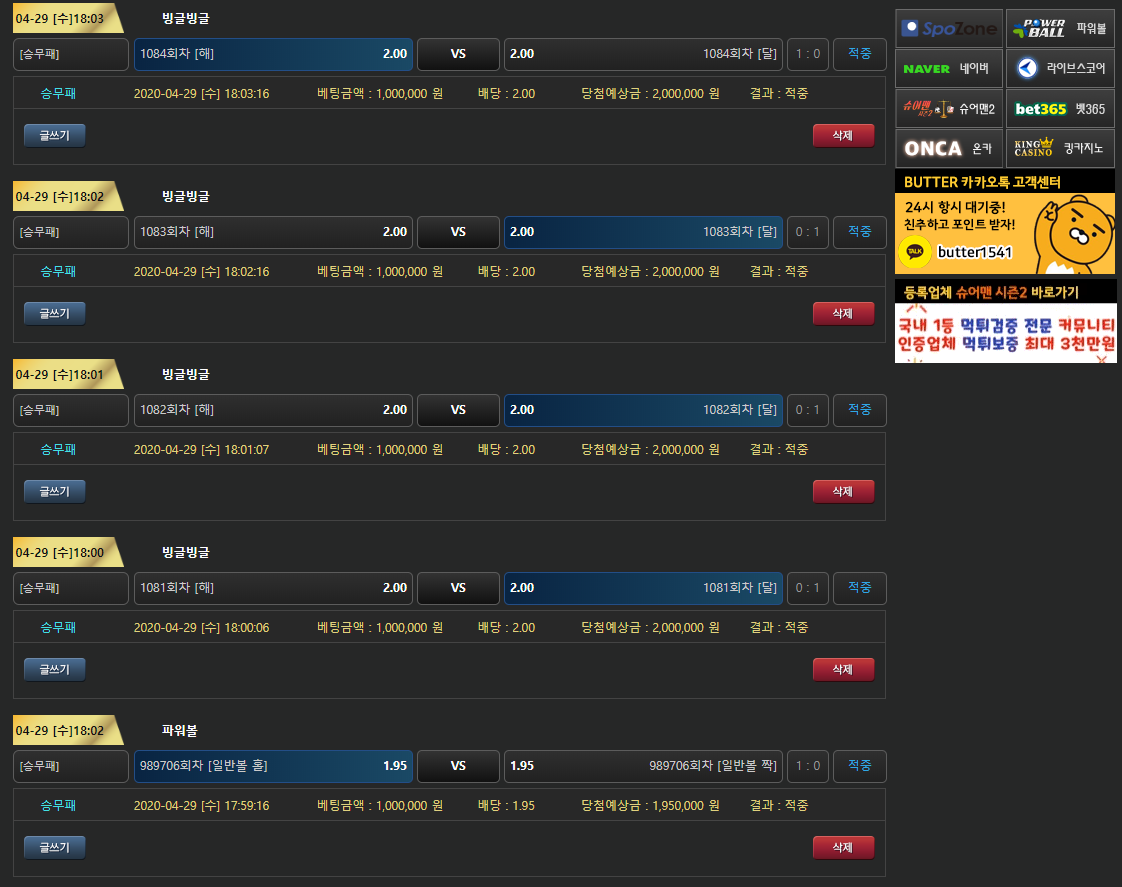1122x887 pixels.
Task: Delete the 1082회차 bet entry
Action: pos(843,492)
